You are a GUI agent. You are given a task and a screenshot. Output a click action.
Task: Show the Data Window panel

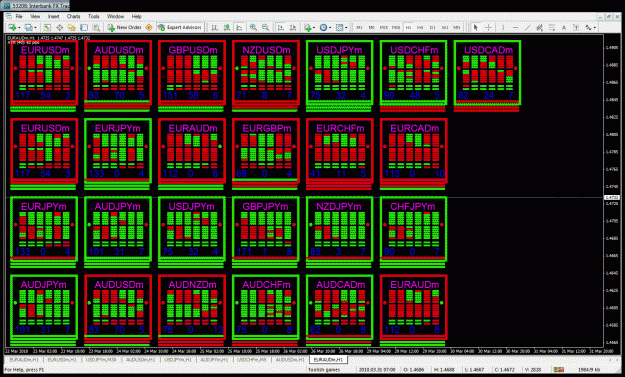(x=59, y=27)
